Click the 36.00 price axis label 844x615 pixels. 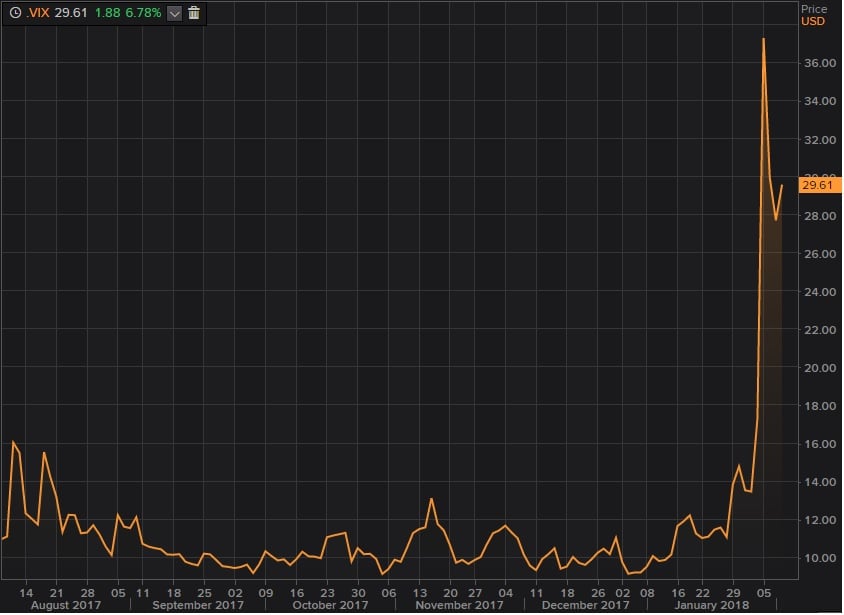820,63
